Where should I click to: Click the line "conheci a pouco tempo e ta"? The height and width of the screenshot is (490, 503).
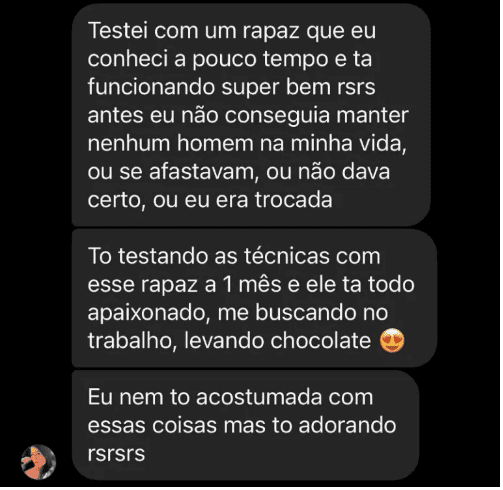point(231,60)
